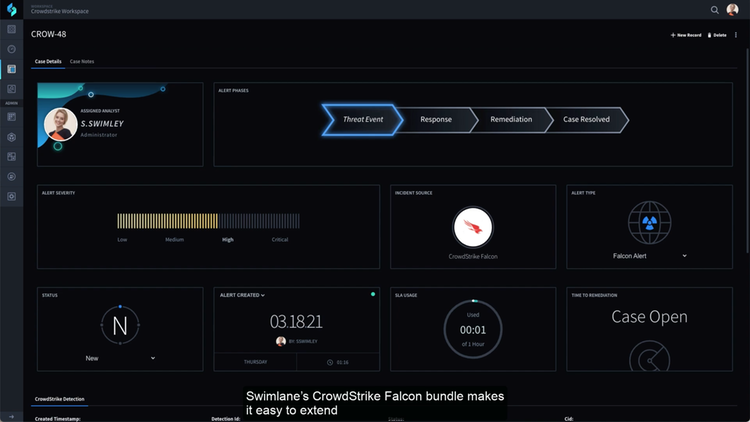Open the three-dot more options menu
The image size is (750, 422).
(736, 35)
